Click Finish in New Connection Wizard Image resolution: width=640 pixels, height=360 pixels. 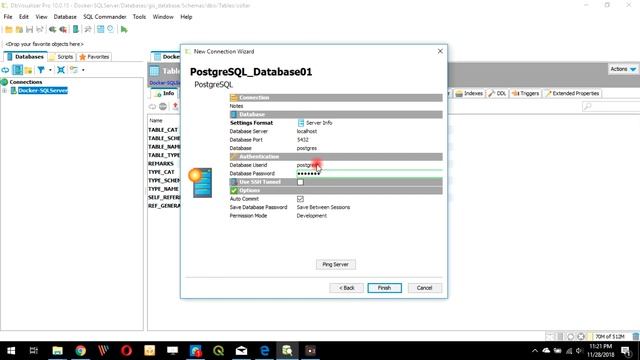(384, 288)
